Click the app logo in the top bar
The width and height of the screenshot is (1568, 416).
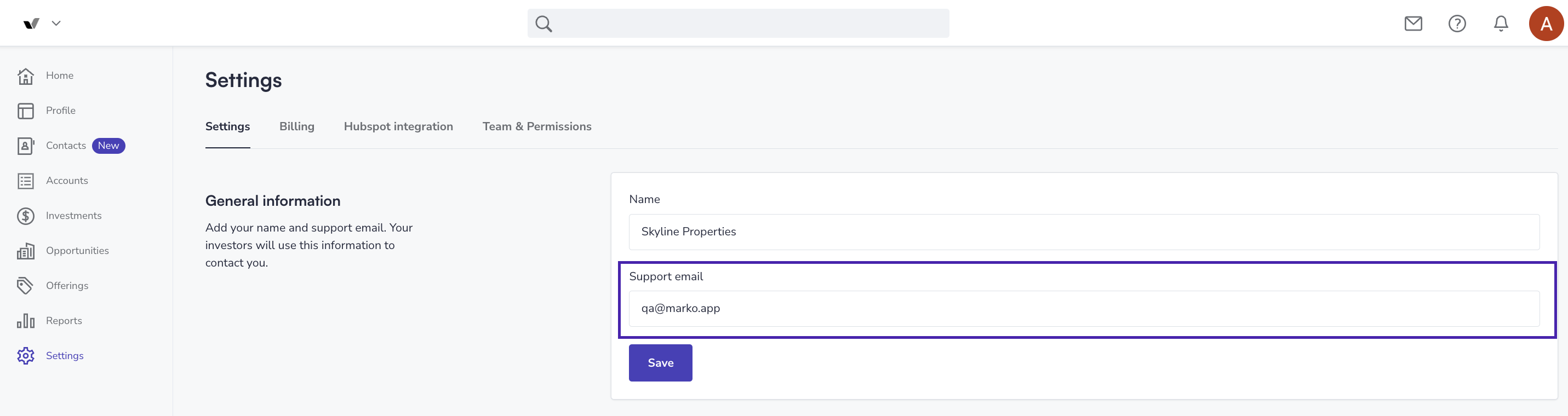(32, 23)
